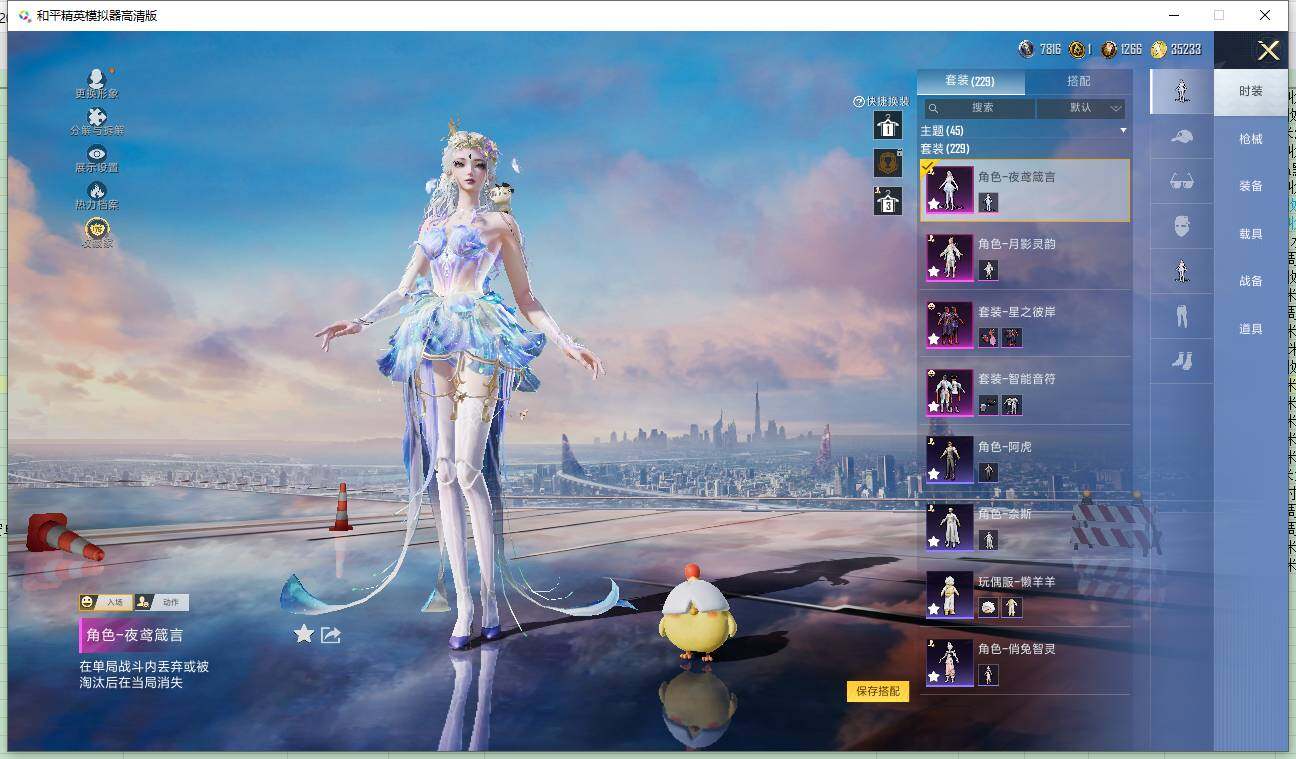Select the pants category icon

[x=1181, y=316]
